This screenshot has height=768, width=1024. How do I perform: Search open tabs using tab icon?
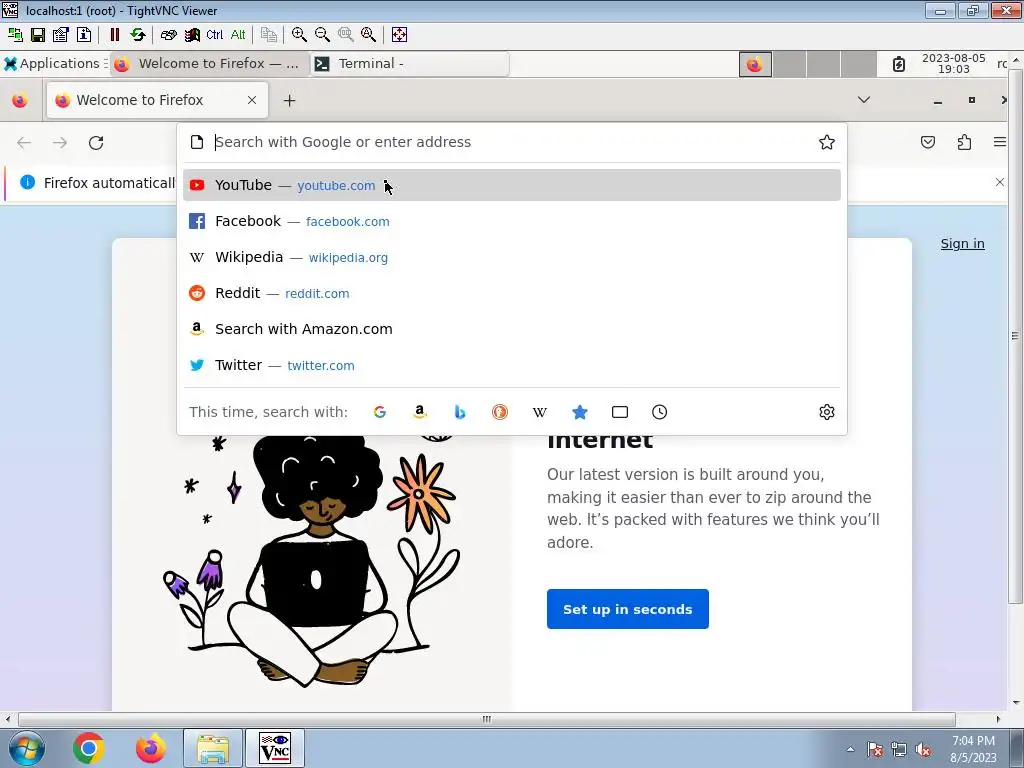click(x=620, y=412)
